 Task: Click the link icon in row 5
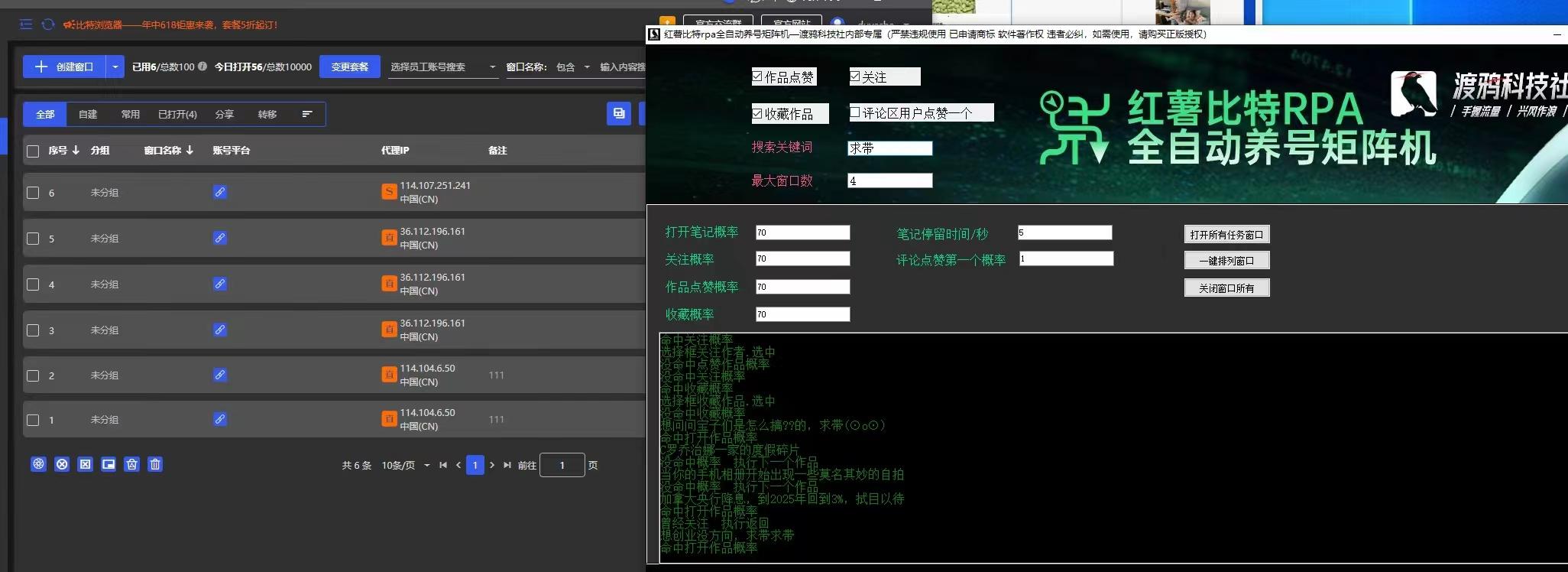pos(220,238)
